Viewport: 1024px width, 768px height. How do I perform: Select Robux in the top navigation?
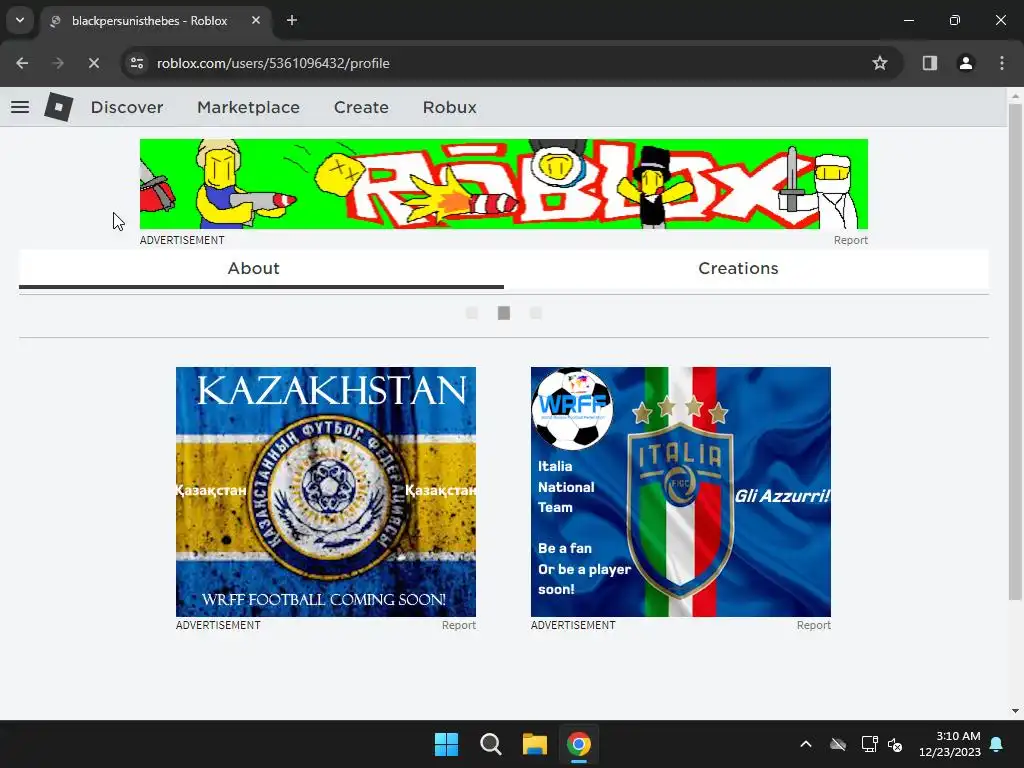pos(449,107)
